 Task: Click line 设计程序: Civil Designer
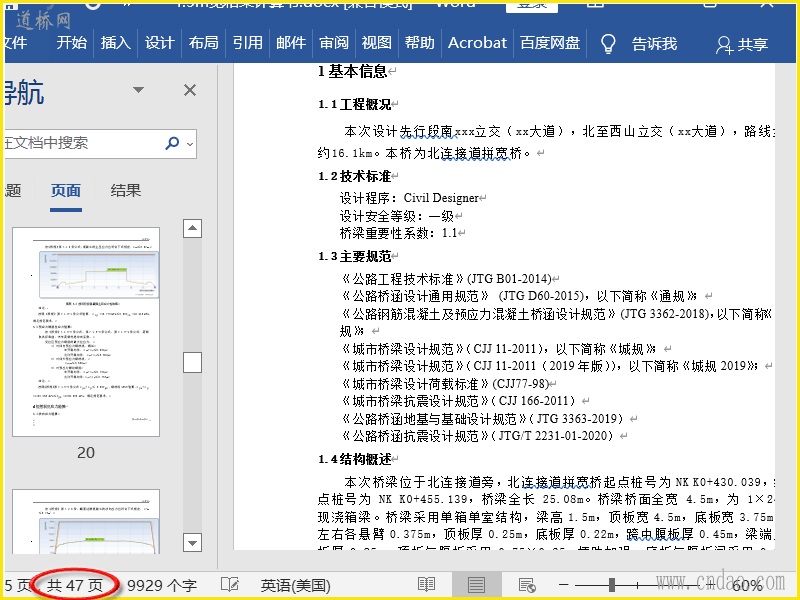(410, 198)
